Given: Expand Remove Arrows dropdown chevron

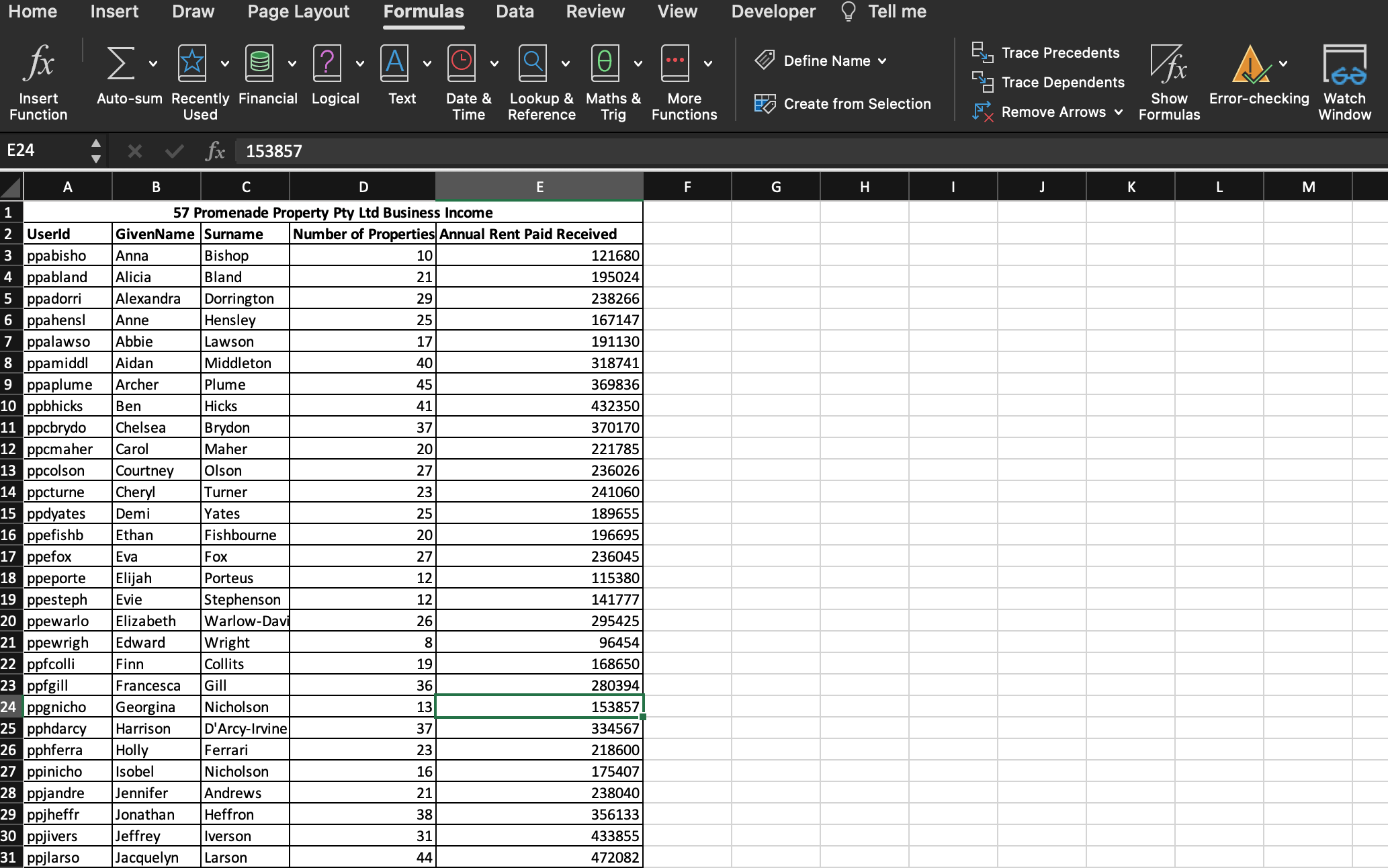Looking at the screenshot, I should (x=1119, y=112).
